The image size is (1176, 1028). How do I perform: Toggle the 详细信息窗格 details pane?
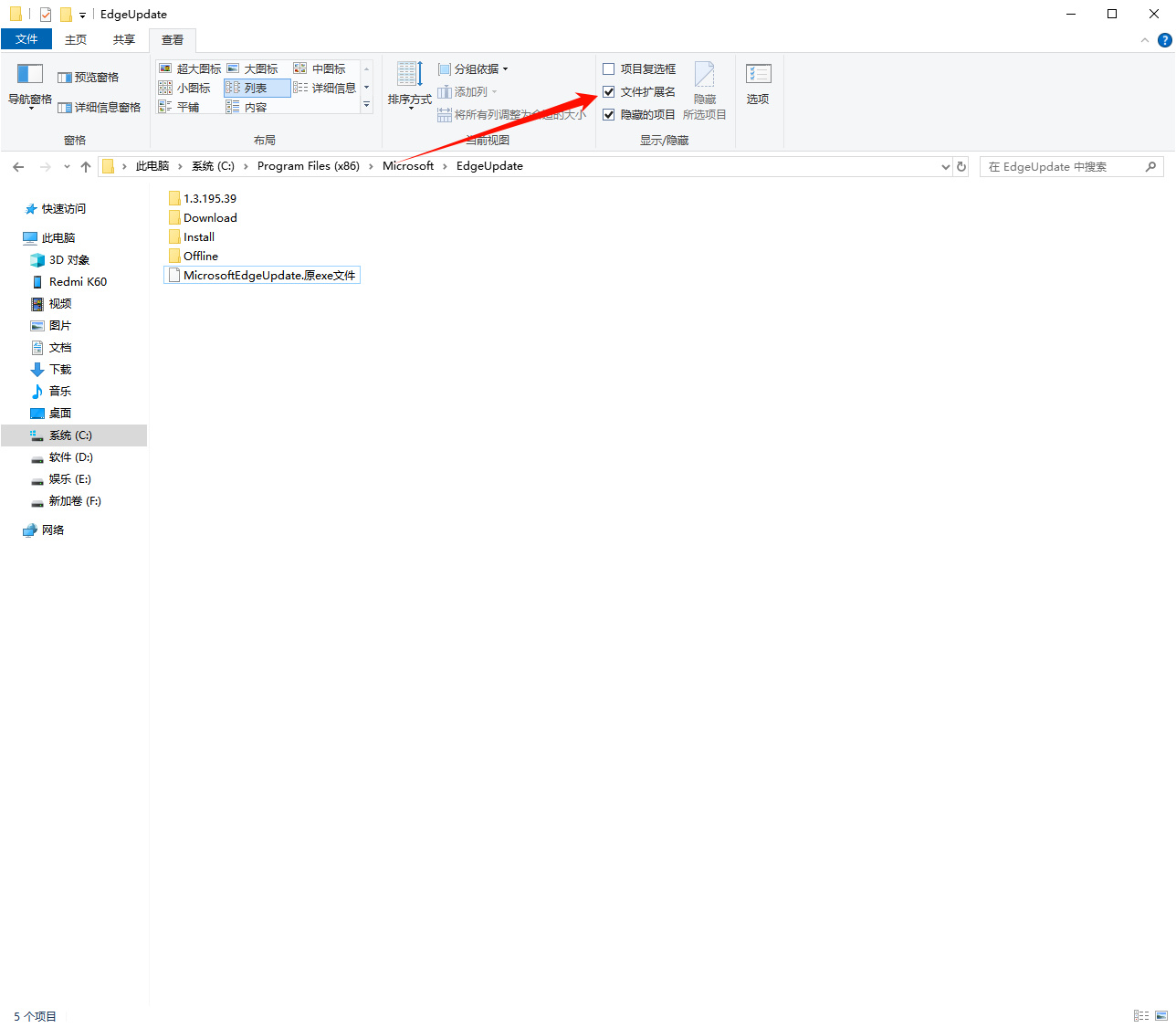click(100, 108)
